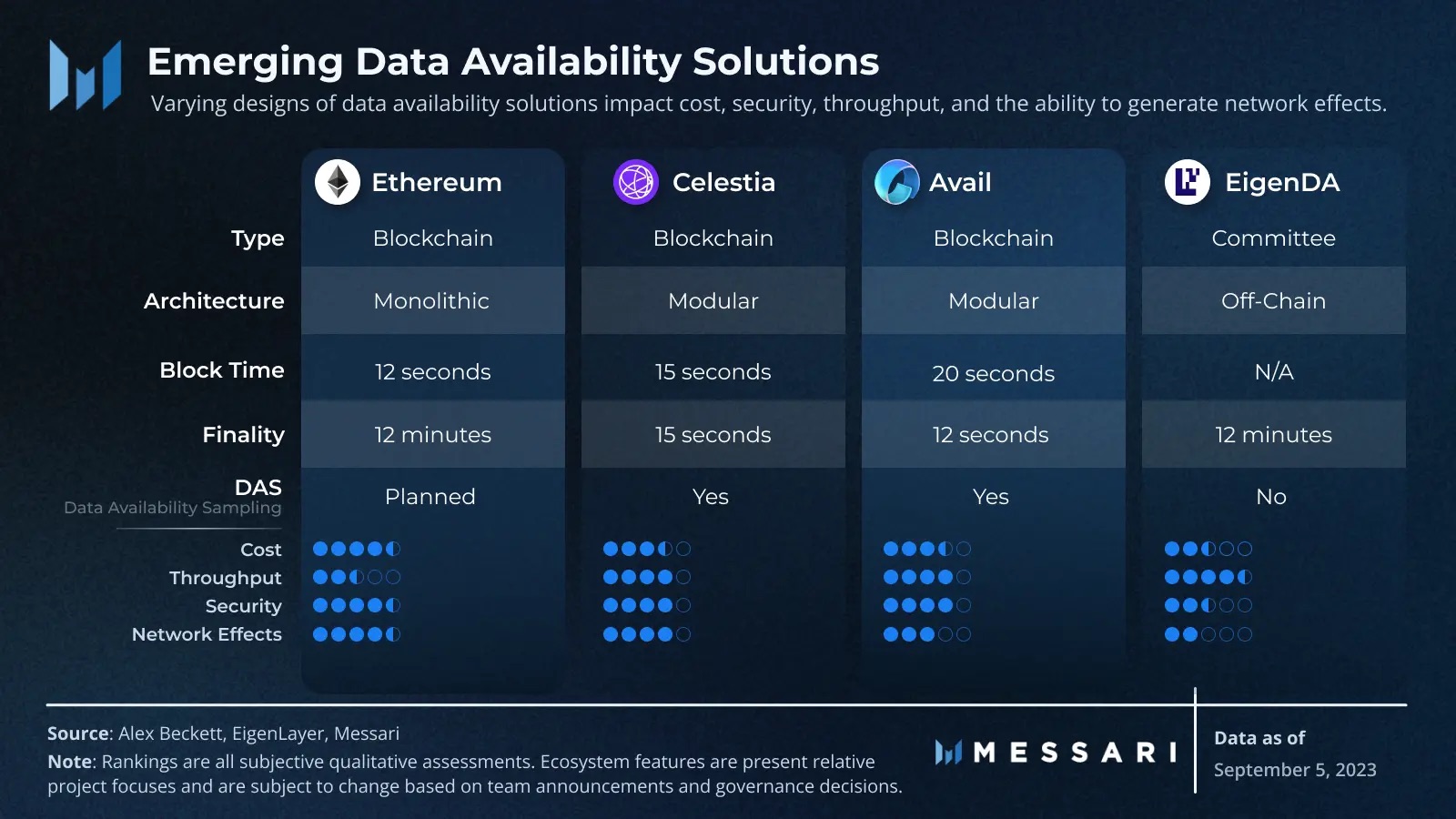
Task: Click the 'Off-Chain' architecture cell
Action: 1273,301
